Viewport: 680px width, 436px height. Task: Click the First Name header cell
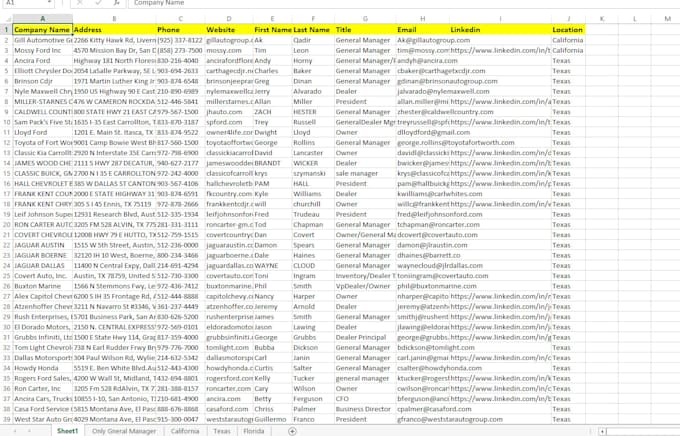pyautogui.click(x=272, y=30)
